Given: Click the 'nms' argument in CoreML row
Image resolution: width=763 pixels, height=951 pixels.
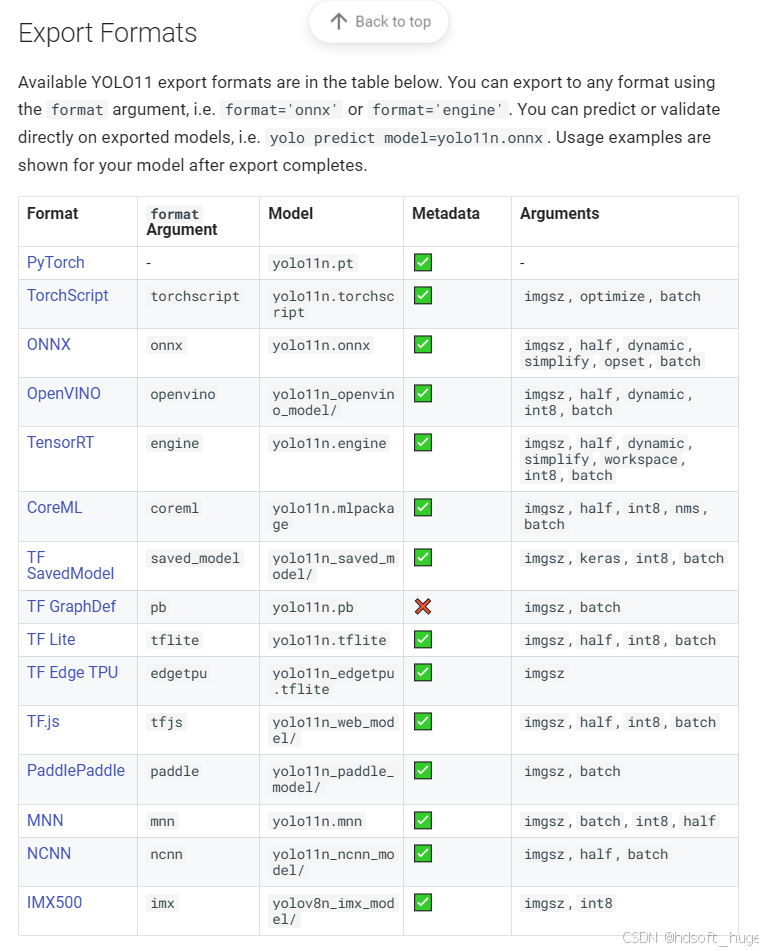Looking at the screenshot, I should [687, 509].
